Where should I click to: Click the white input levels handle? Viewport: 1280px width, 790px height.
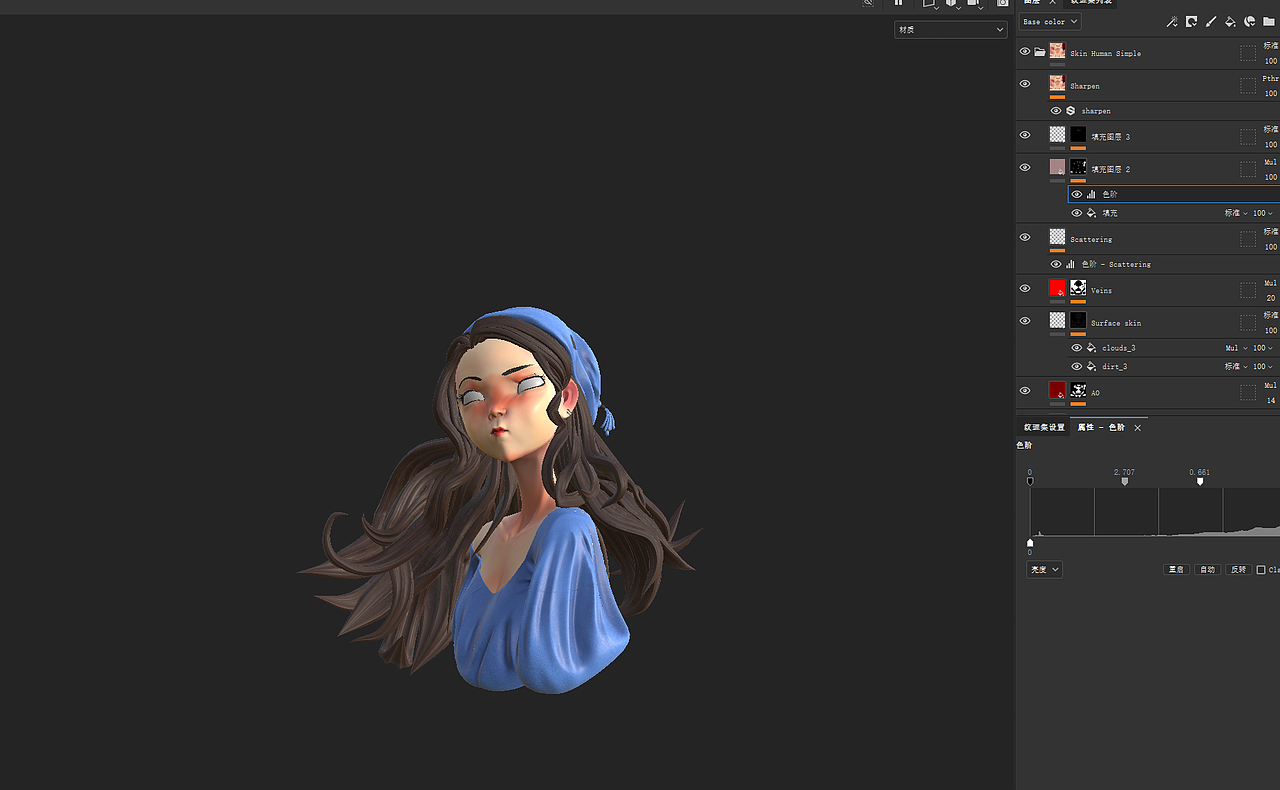1200,481
